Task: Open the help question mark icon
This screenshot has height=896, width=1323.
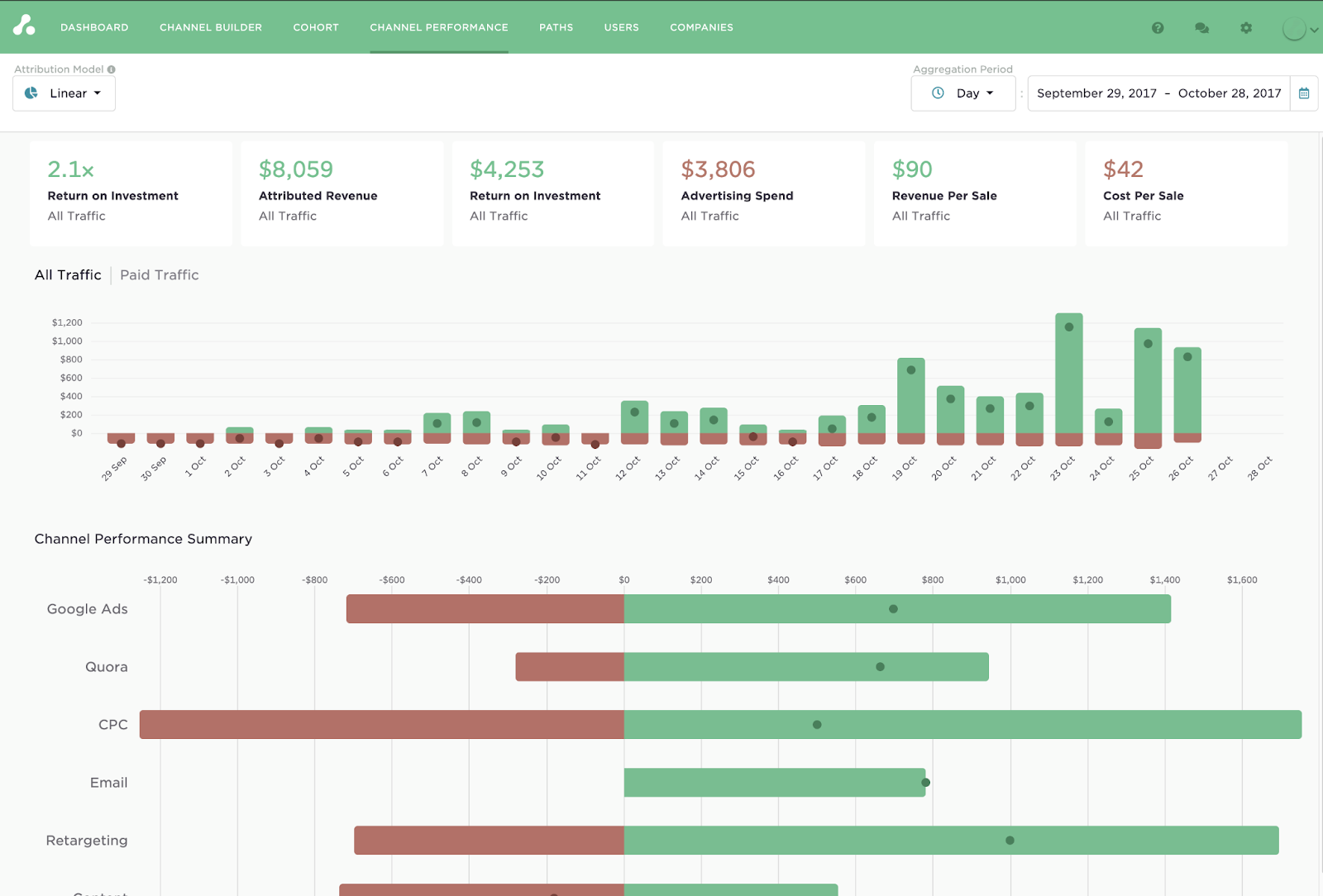Action: (x=1158, y=27)
